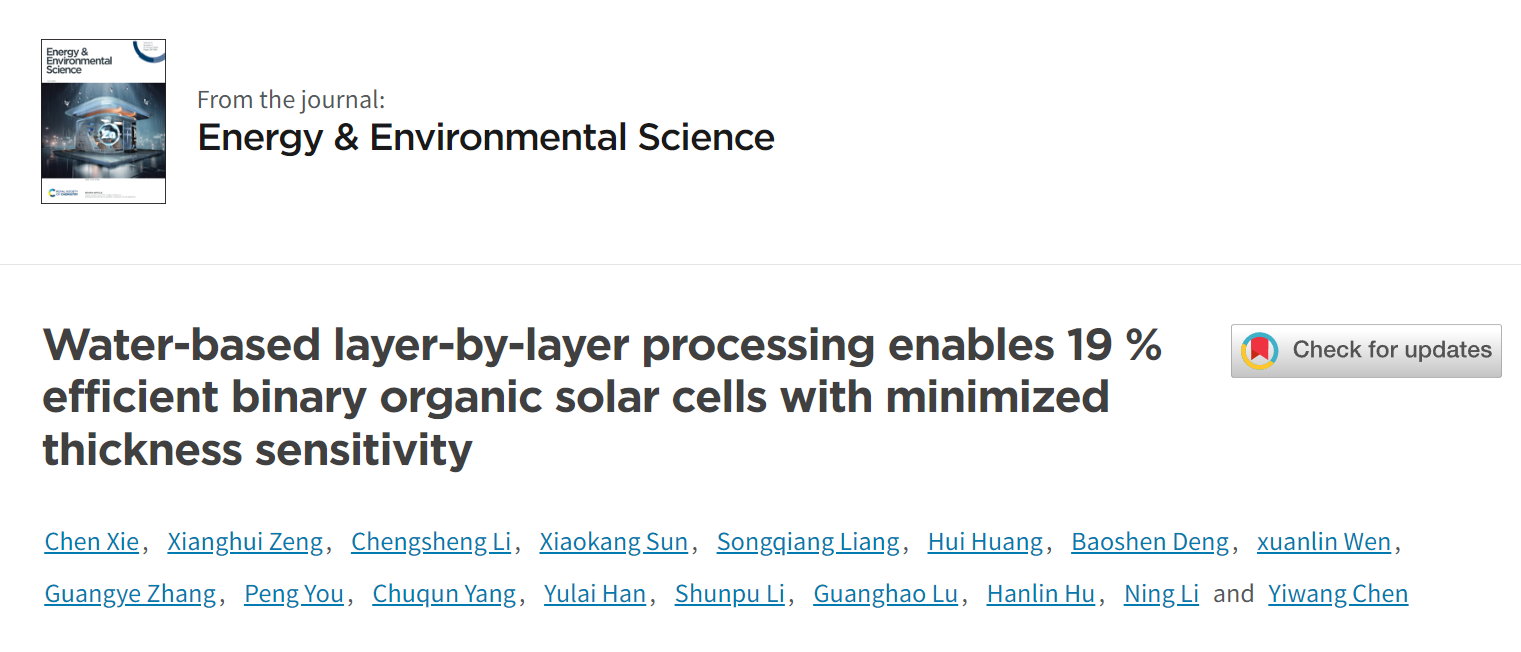This screenshot has height=652, width=1521.
Task: Open the Guangye Zhang author link
Action: tap(131, 594)
